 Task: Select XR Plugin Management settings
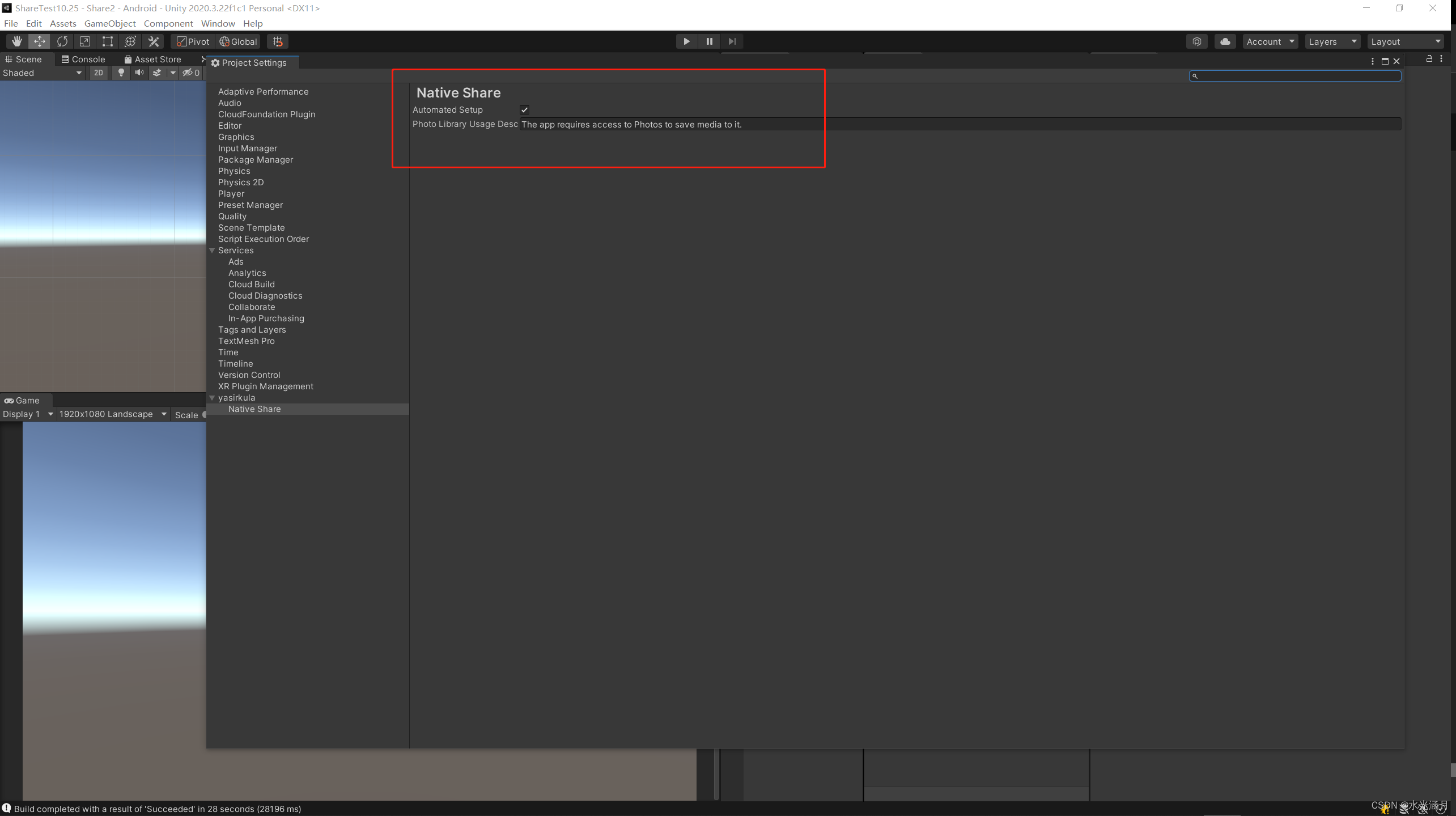[265, 386]
